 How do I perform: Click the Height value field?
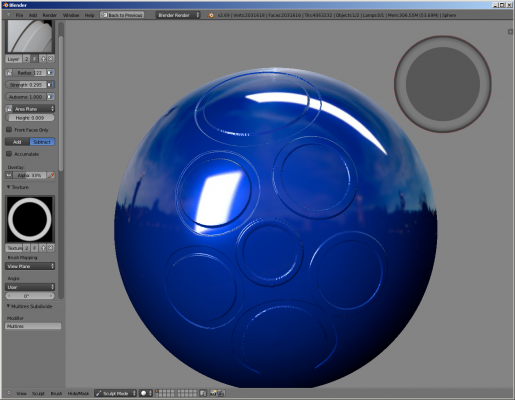point(30,118)
